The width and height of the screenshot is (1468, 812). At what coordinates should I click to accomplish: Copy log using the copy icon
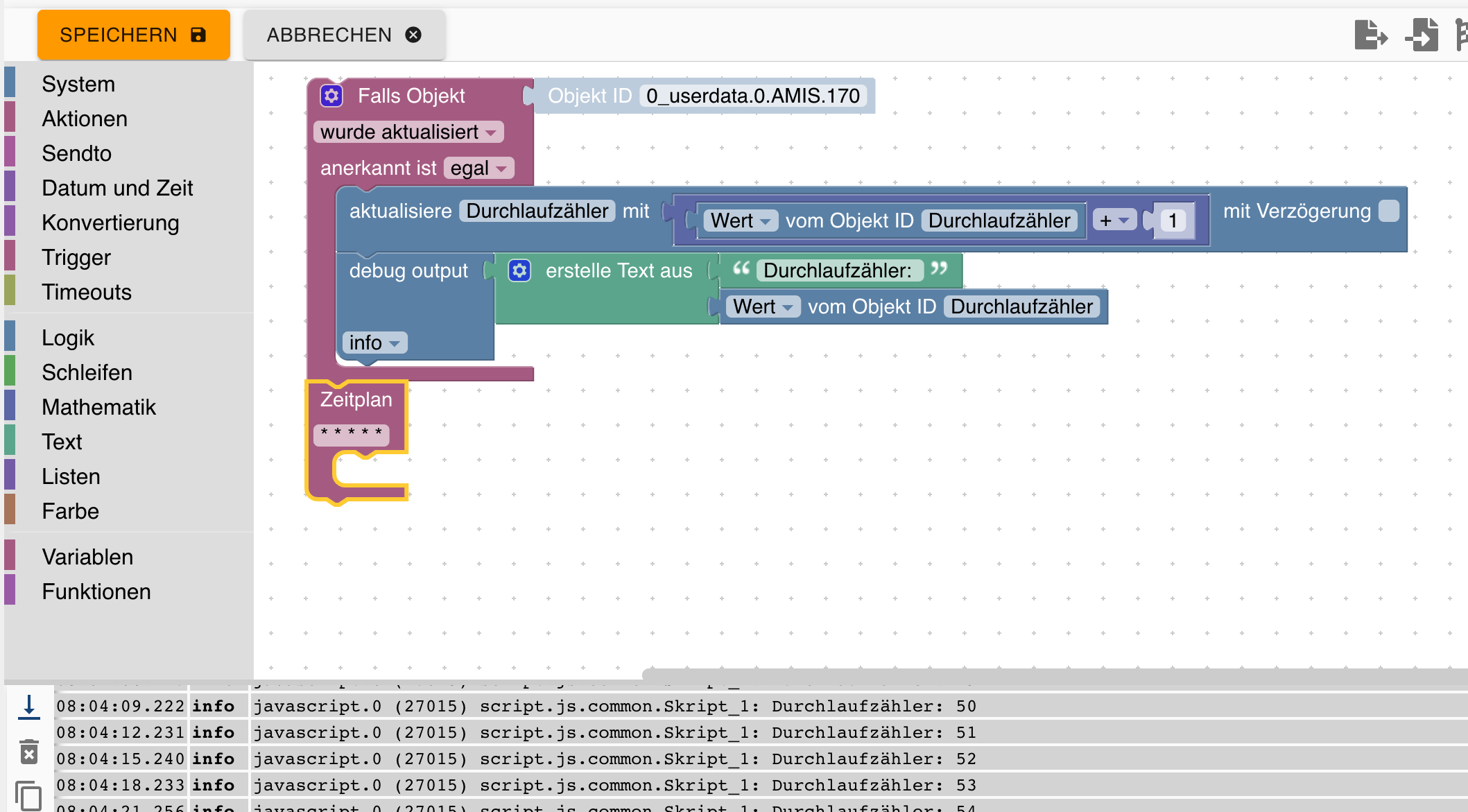click(x=29, y=795)
